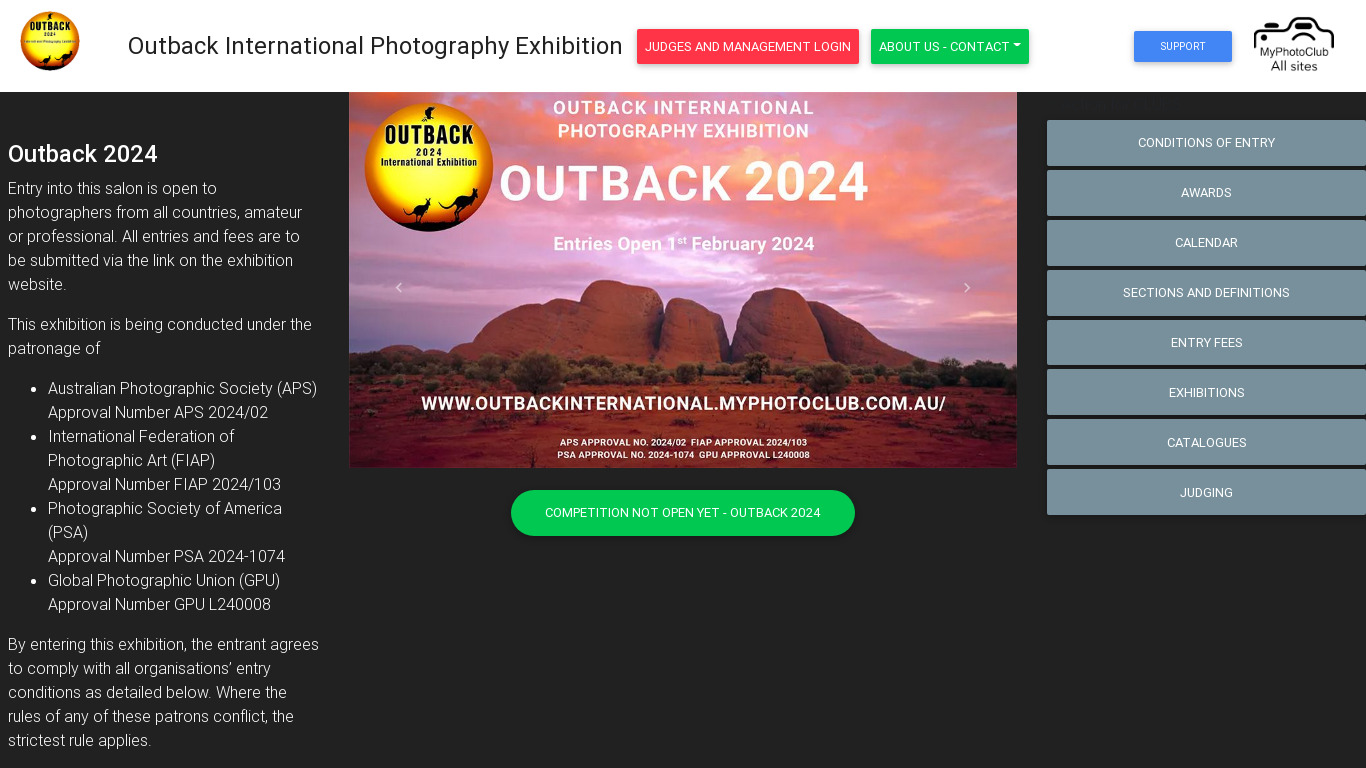
Task: Expand the About Us - Contact dropdown
Action: 949,47
